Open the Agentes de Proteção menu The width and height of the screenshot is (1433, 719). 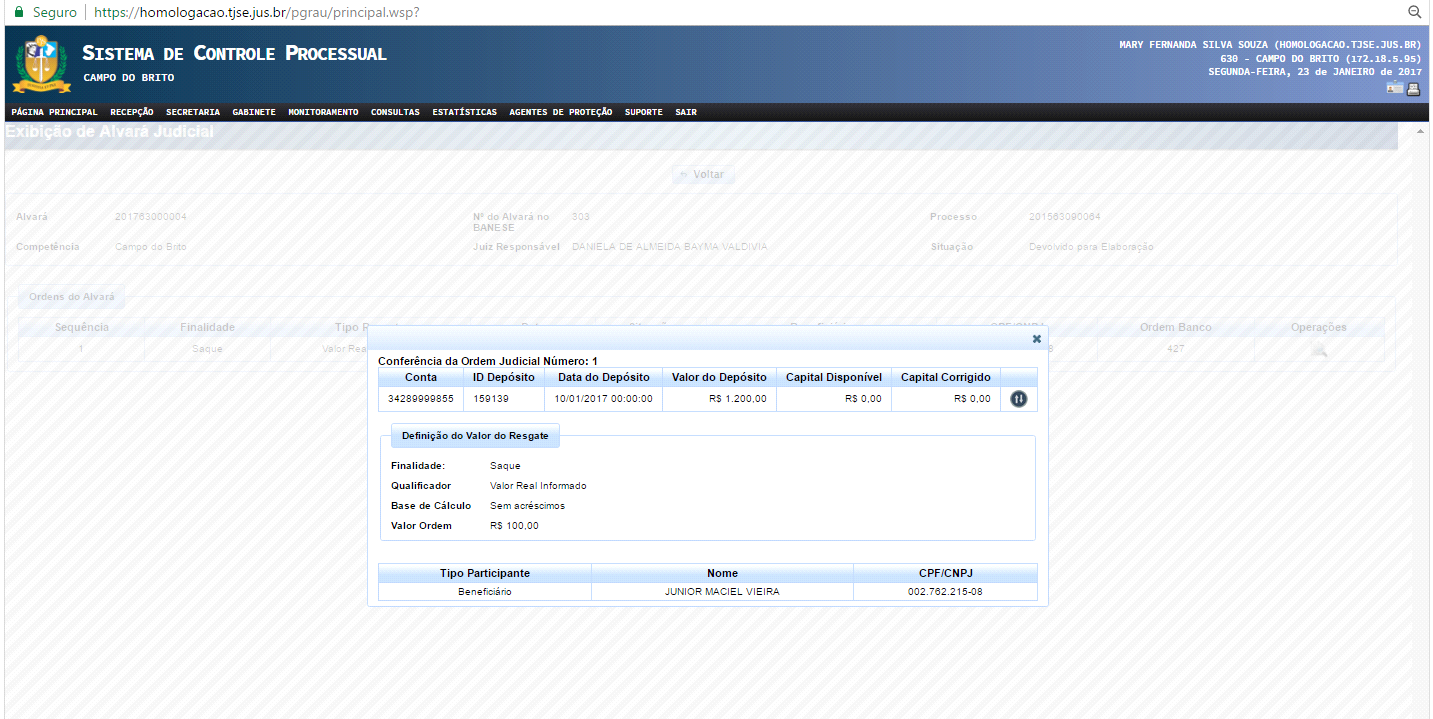(x=560, y=112)
